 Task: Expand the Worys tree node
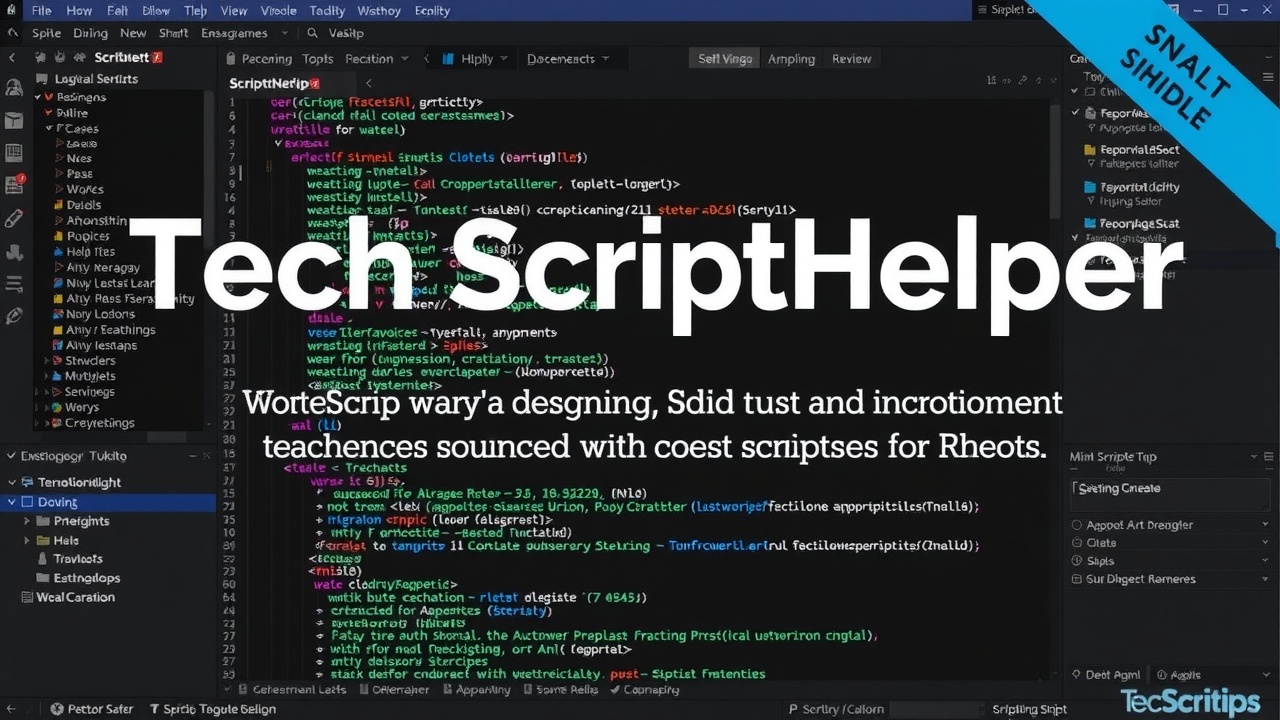coord(47,408)
